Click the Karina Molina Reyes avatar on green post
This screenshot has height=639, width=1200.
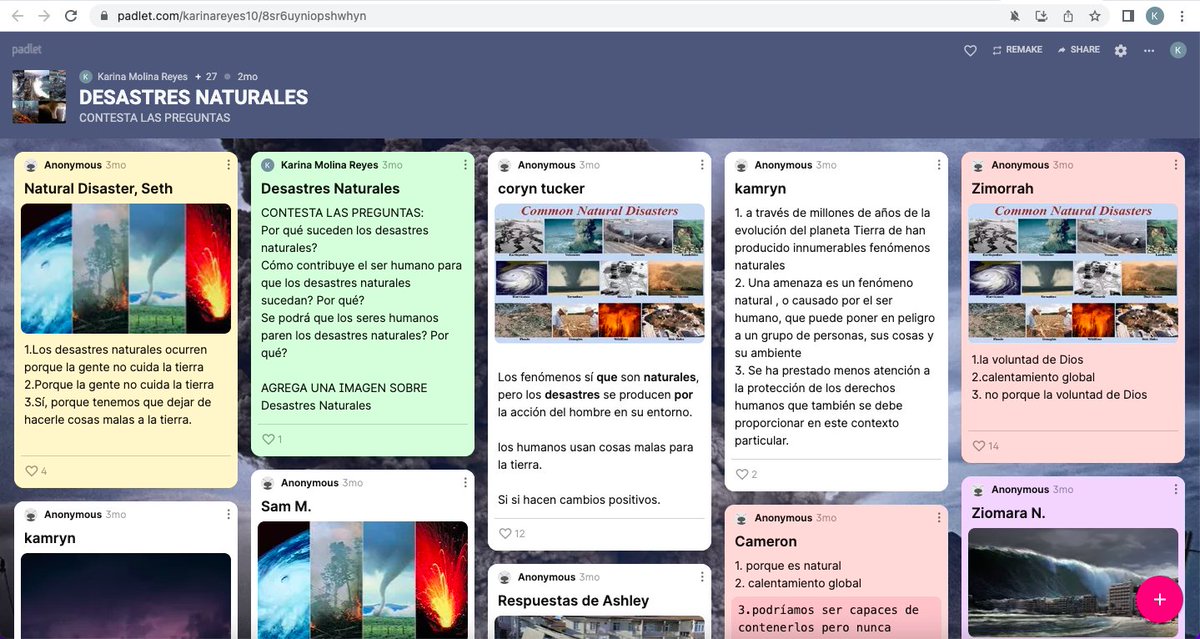268,166
